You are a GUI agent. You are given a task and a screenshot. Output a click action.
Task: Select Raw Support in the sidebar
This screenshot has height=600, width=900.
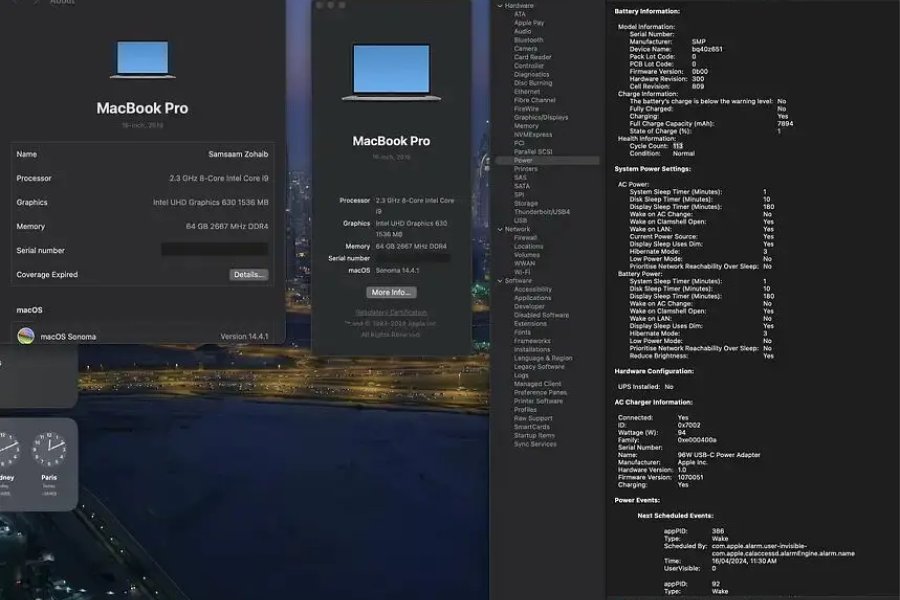[x=533, y=419]
